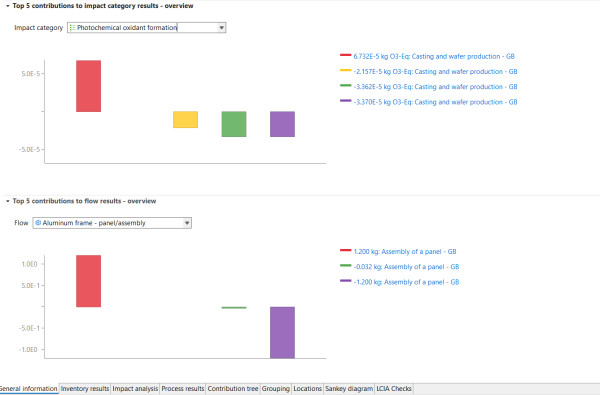Open the LCIA Checks tab

click(x=394, y=388)
